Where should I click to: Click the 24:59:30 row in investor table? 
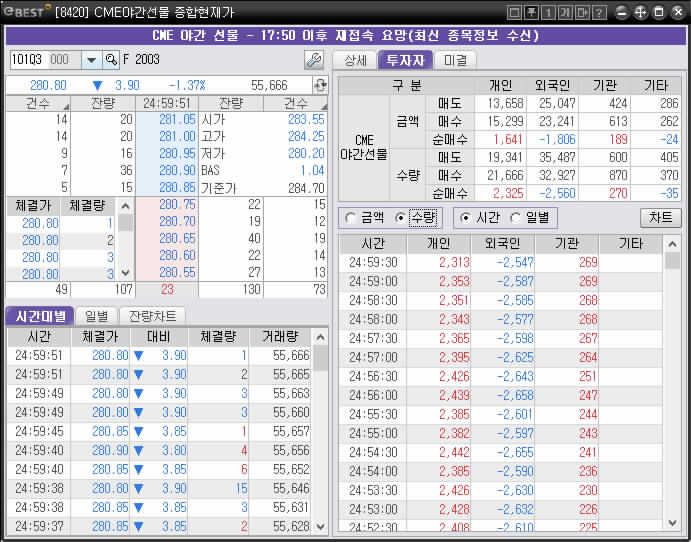coord(501,263)
